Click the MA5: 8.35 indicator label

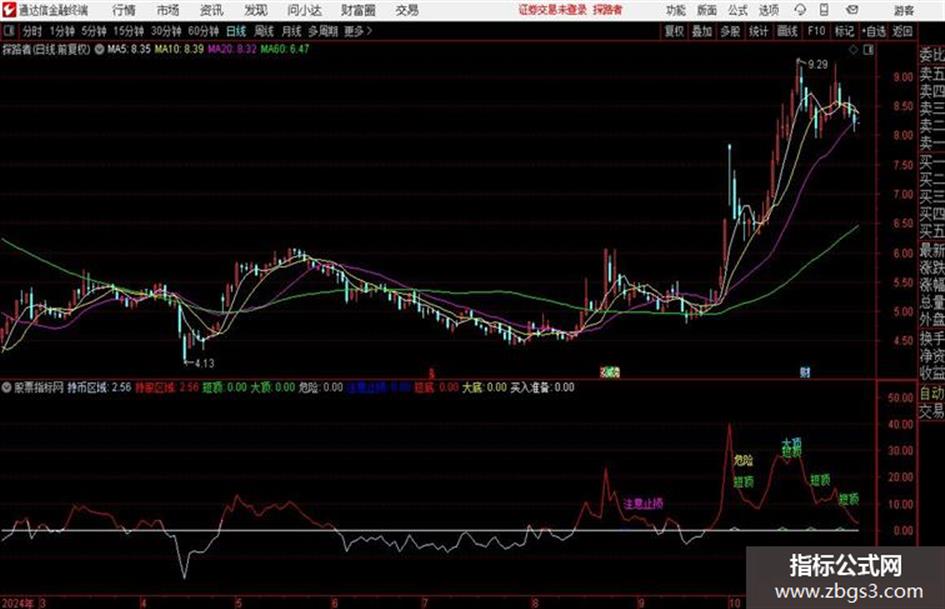click(129, 49)
